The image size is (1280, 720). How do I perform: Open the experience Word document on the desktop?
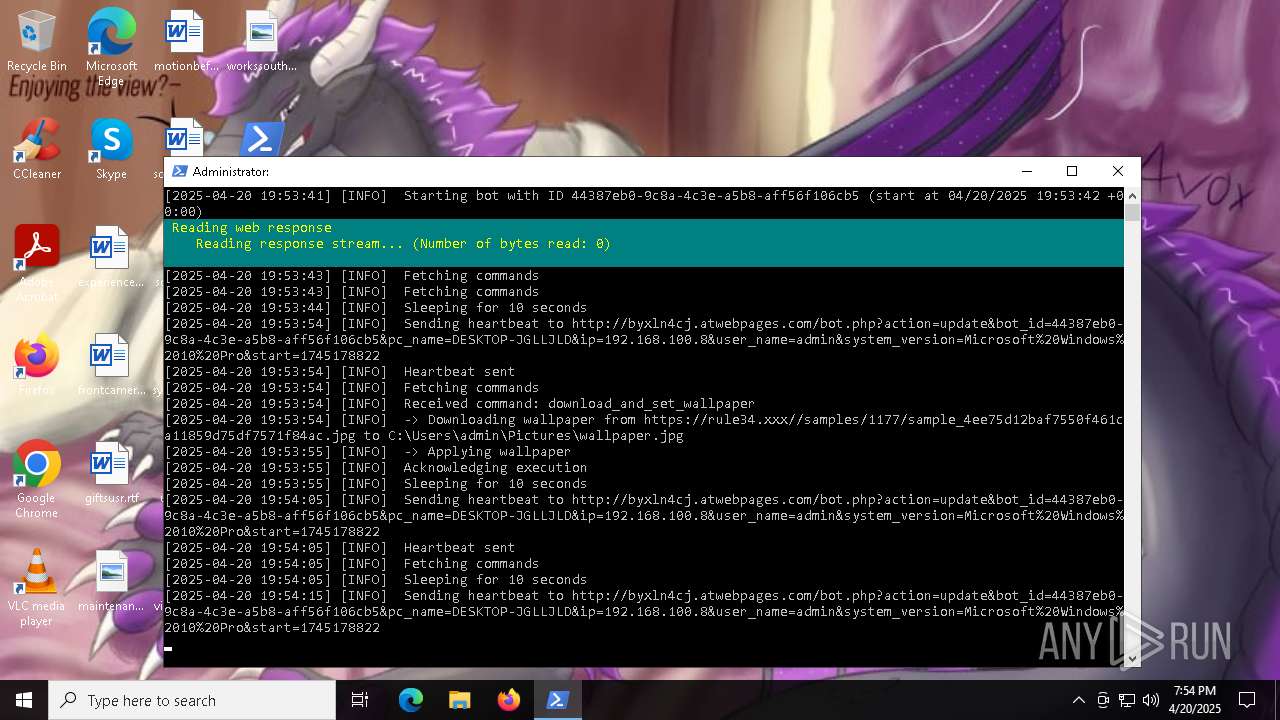pyautogui.click(x=110, y=257)
